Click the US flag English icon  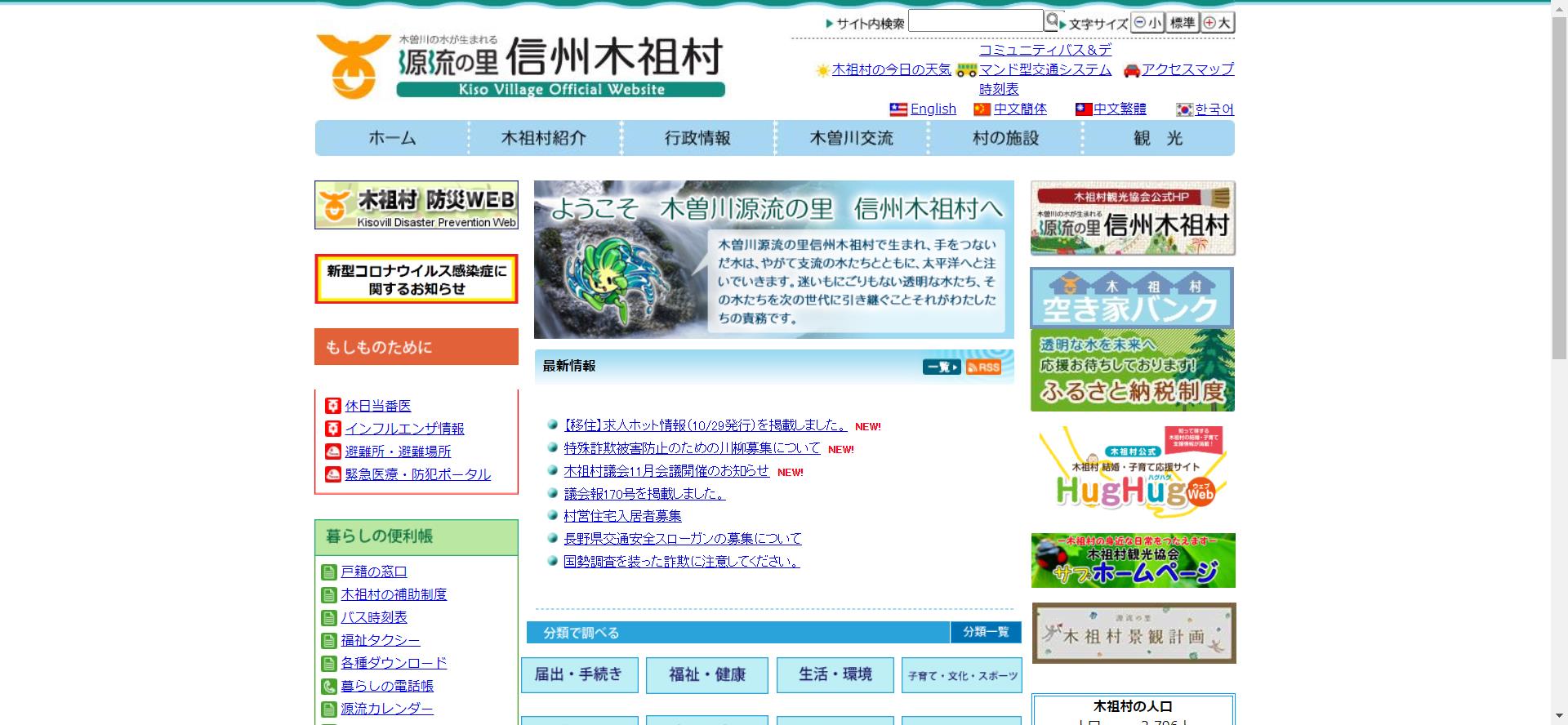[898, 109]
